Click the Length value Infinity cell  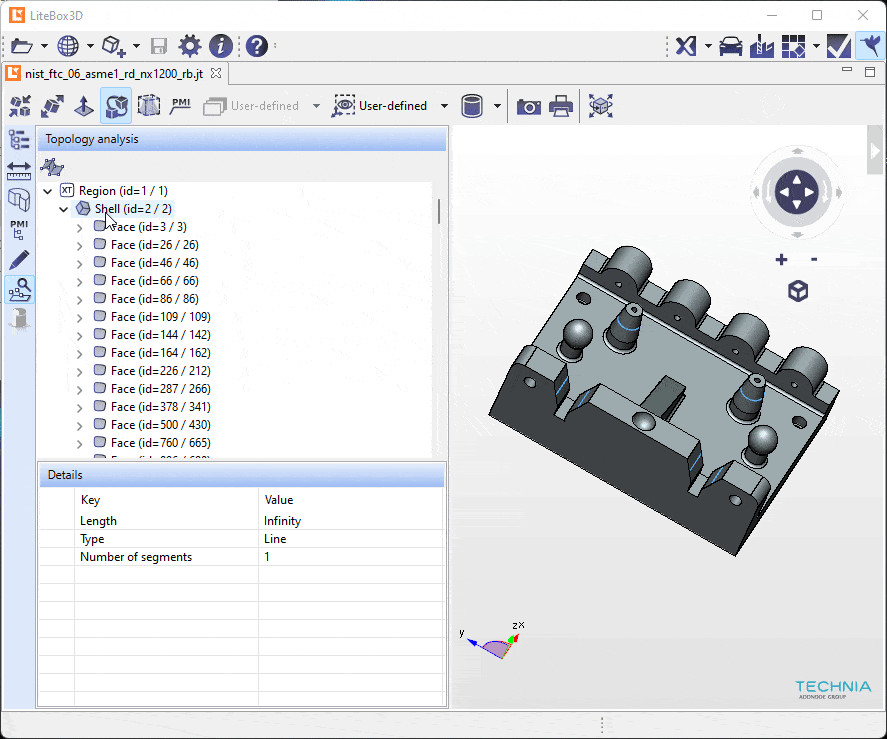coord(350,521)
